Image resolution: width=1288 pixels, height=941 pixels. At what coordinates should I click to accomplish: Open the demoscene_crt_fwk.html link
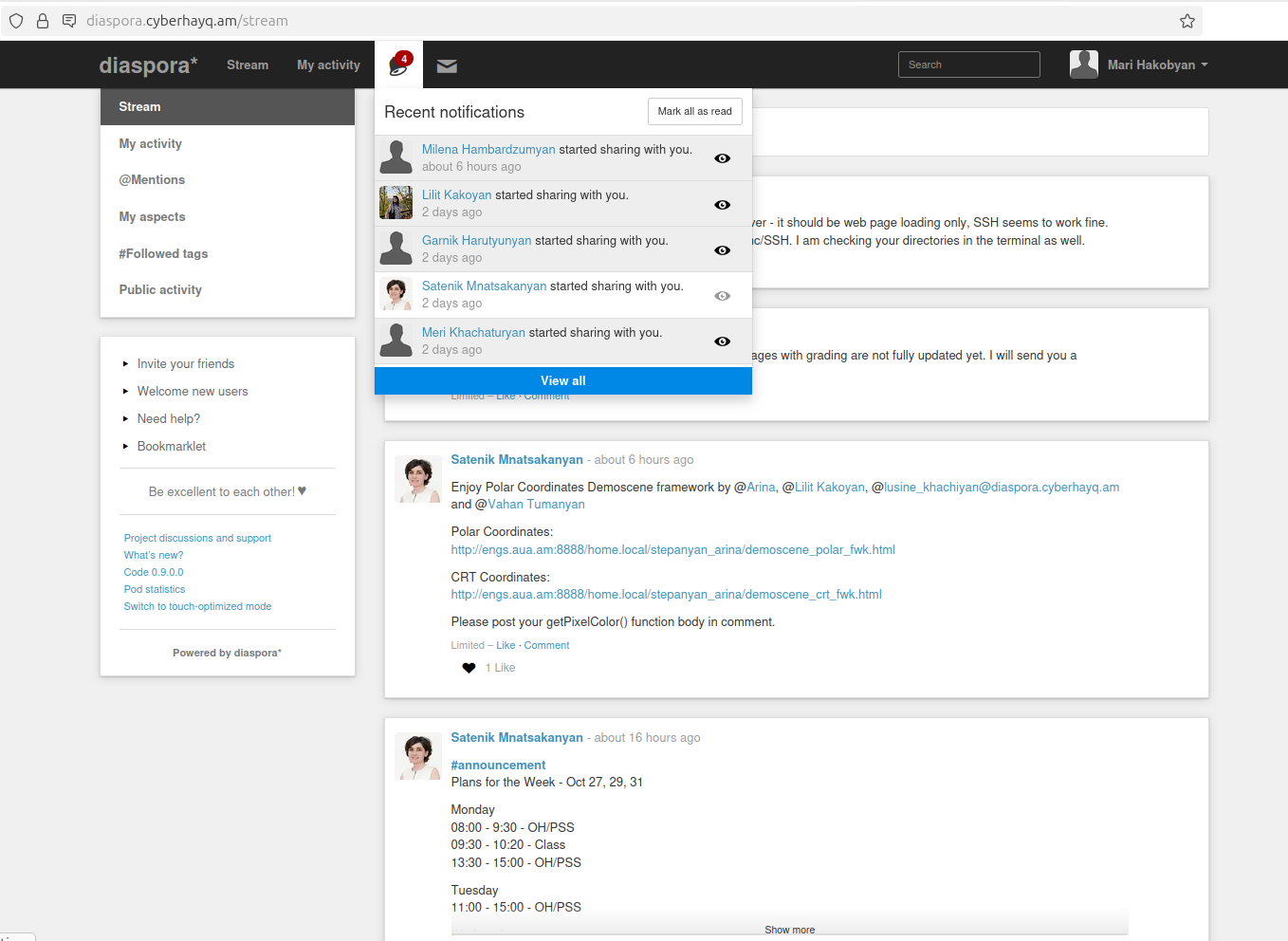pos(667,595)
